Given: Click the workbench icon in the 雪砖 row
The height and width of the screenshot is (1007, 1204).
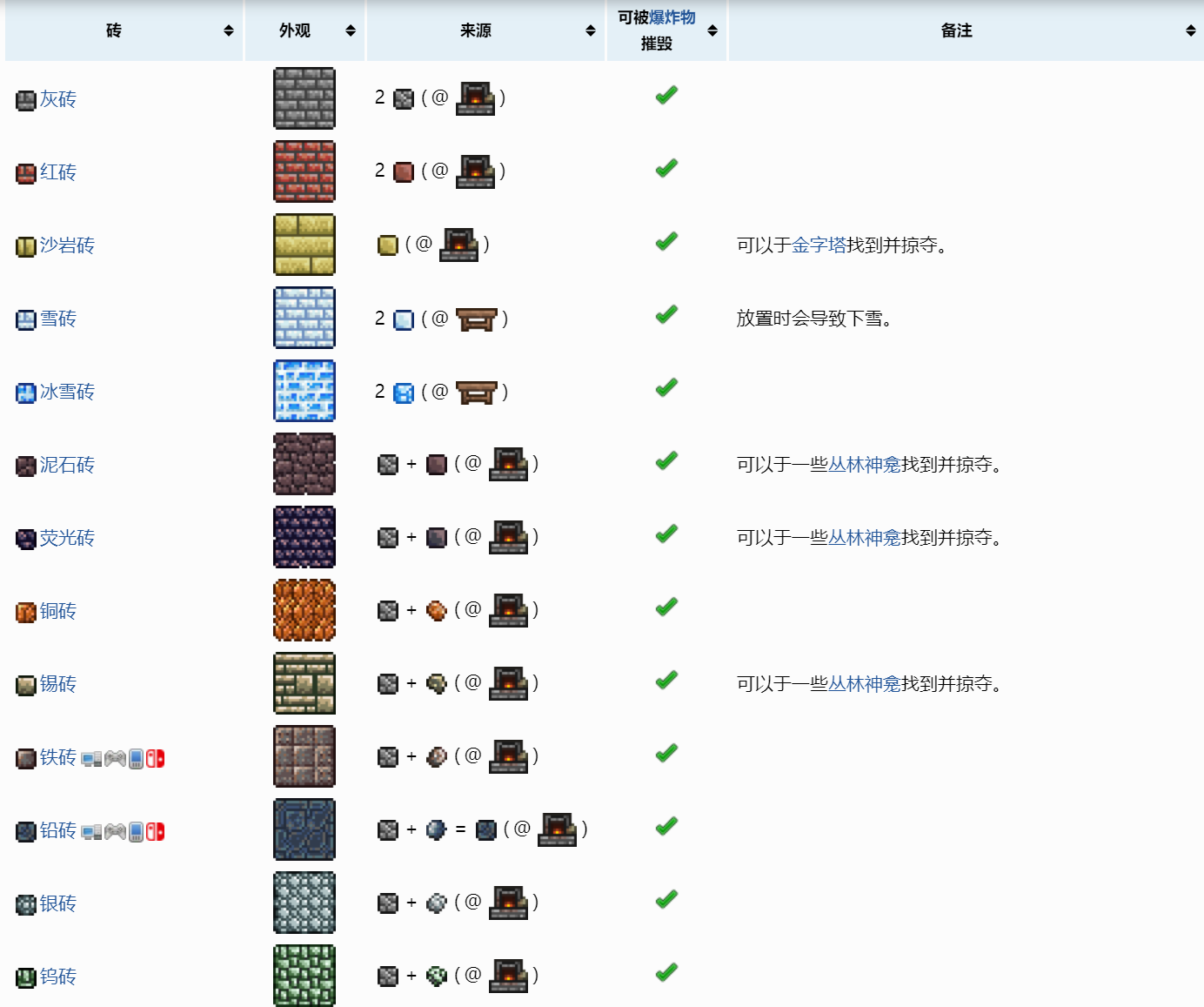Looking at the screenshot, I should click(476, 319).
